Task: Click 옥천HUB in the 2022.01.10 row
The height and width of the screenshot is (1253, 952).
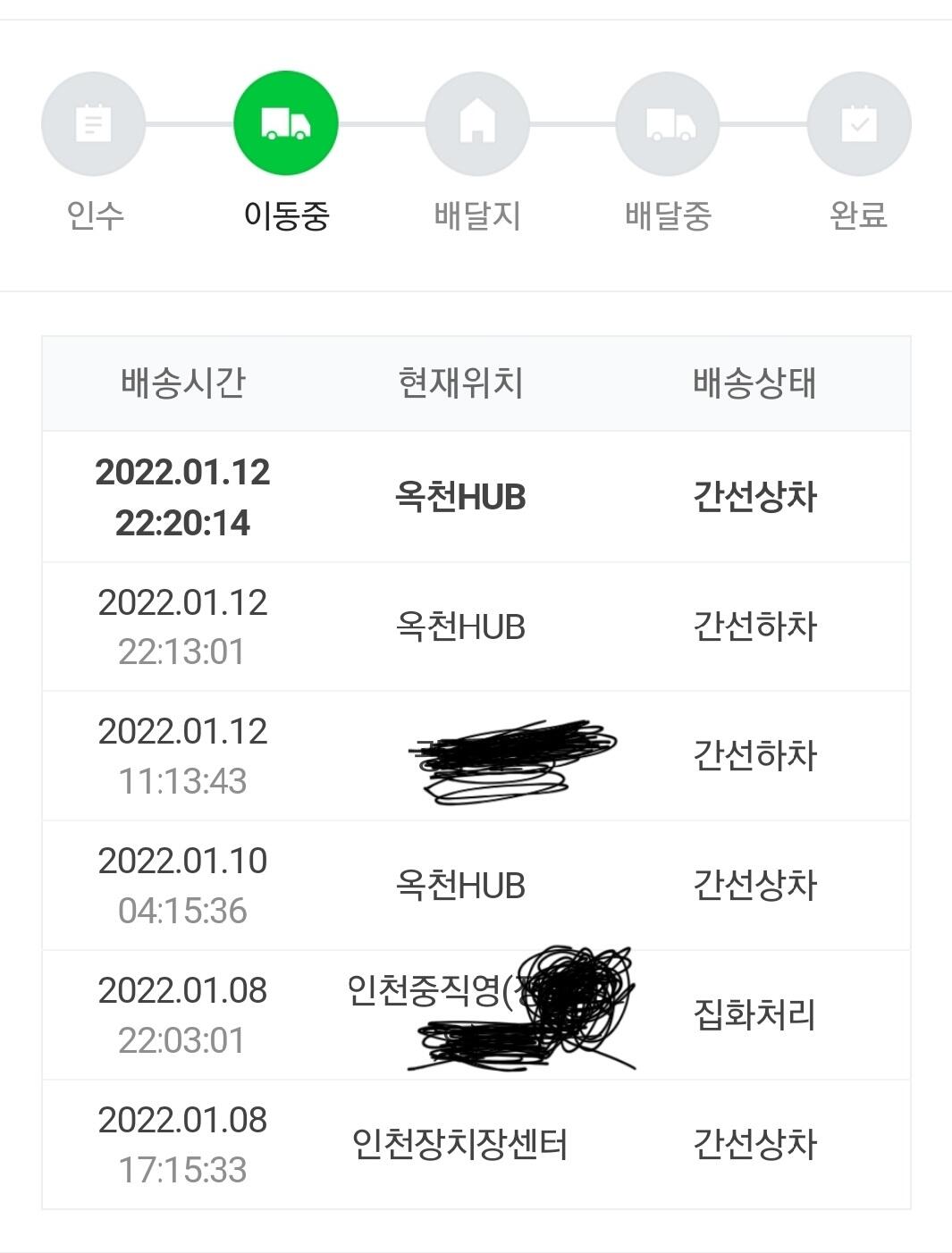Action: (460, 886)
